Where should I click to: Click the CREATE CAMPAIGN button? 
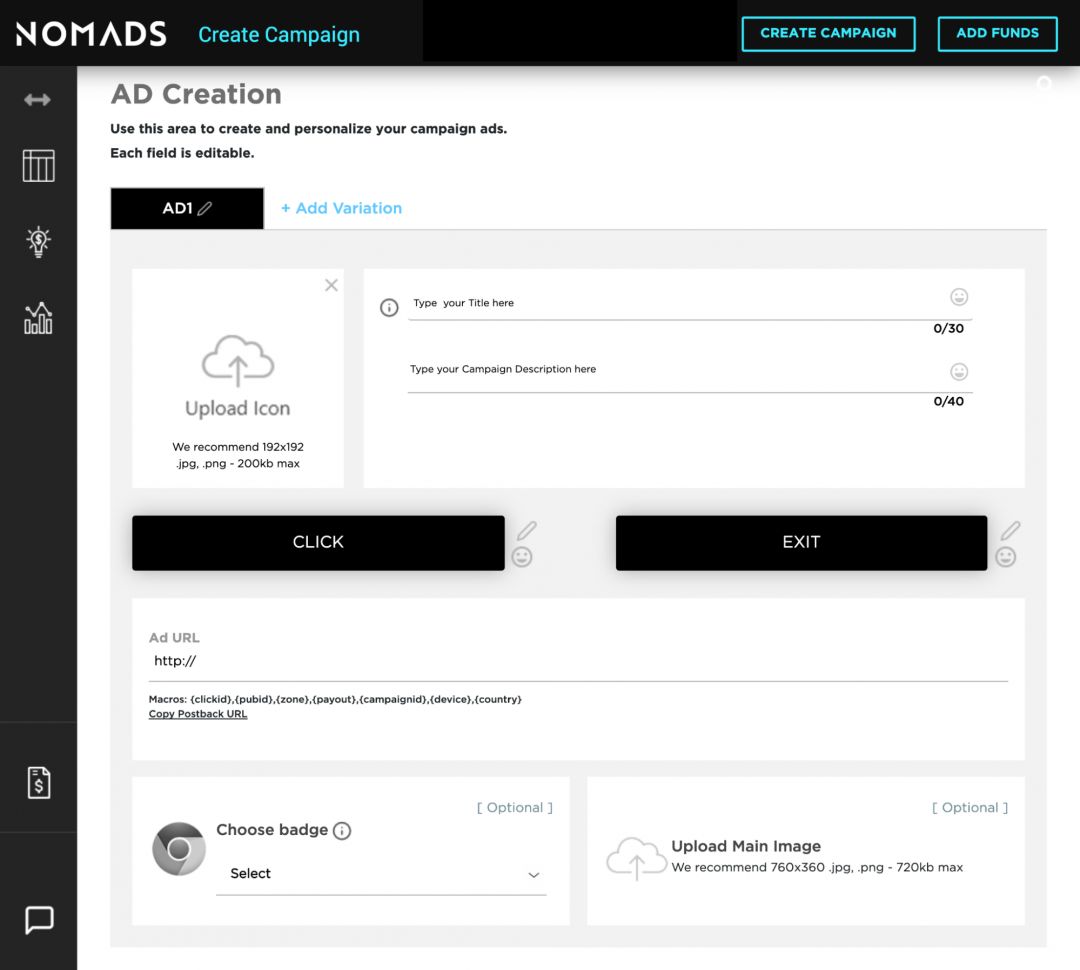point(828,33)
